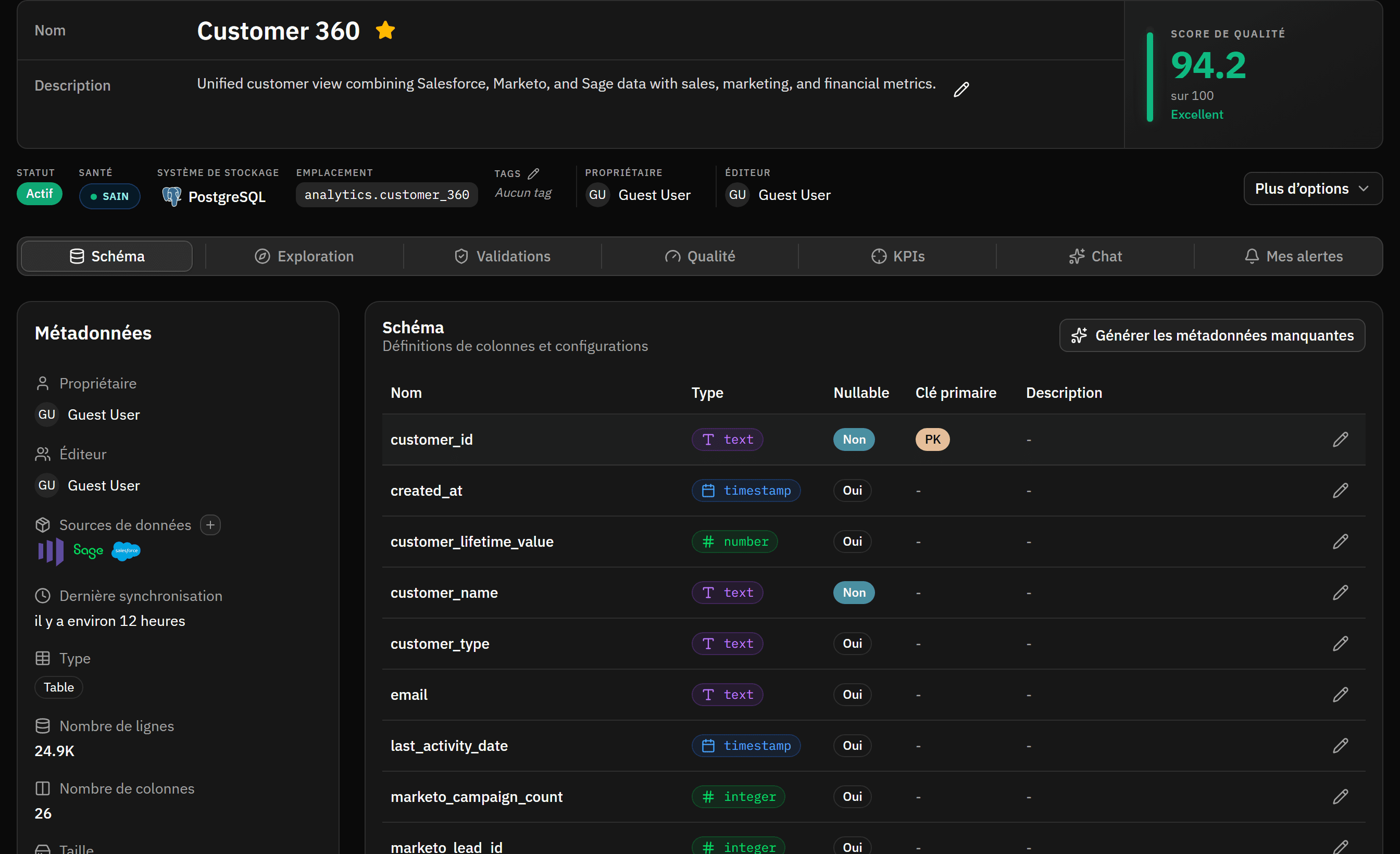
Task: Click the integer type badge for marketo_campaign_count
Action: (738, 797)
